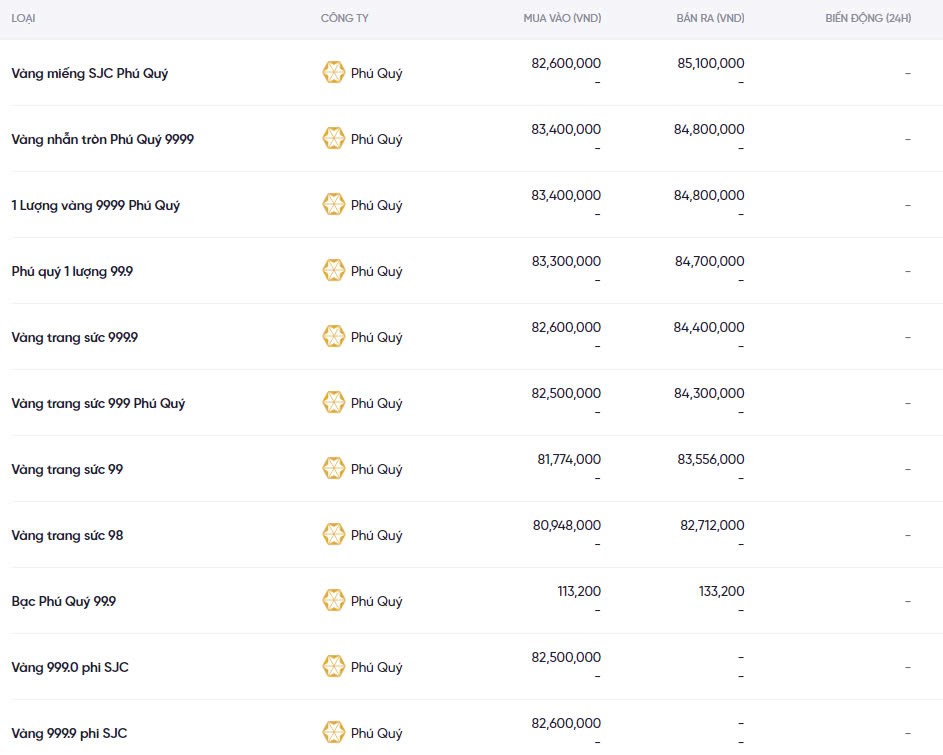Screen dimensions: 943x755
Task: Click the BIẾN ĐỘNG (24H) column header
Action: [867, 19]
